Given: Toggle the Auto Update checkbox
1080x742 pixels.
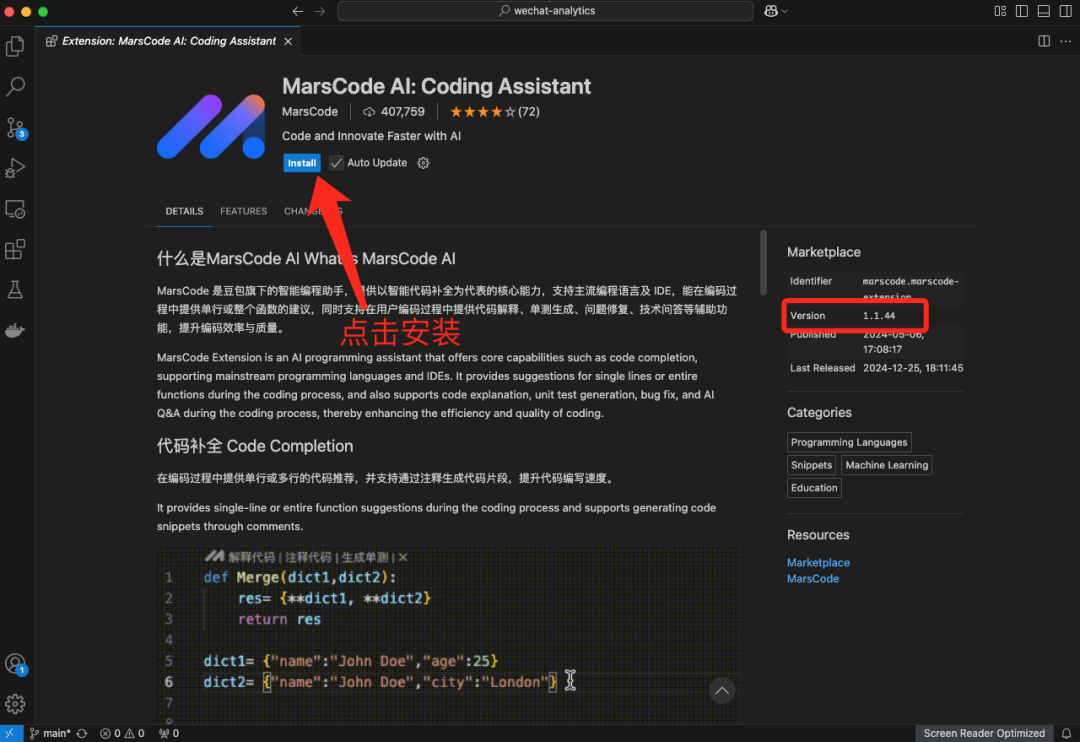Looking at the screenshot, I should (336, 163).
